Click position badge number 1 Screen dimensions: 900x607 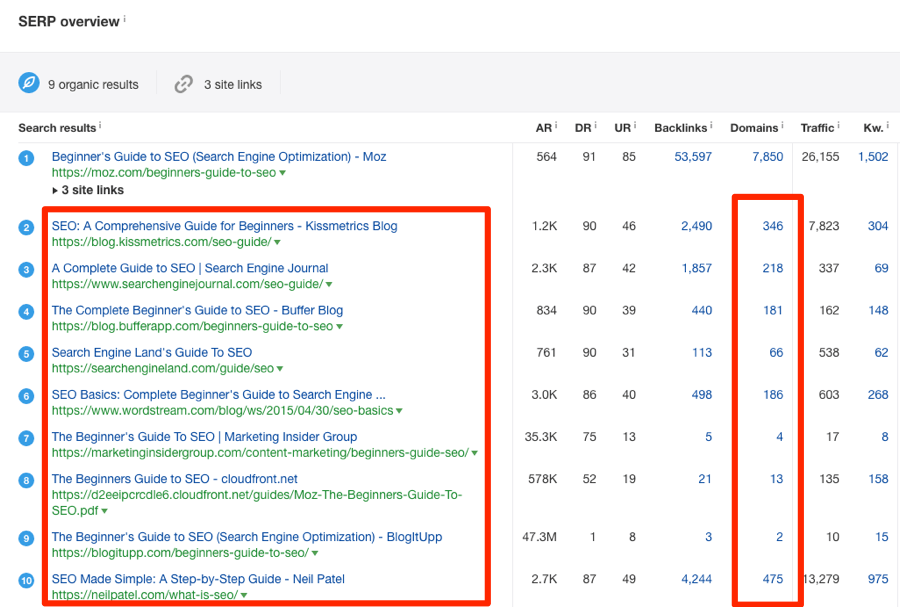point(26,158)
